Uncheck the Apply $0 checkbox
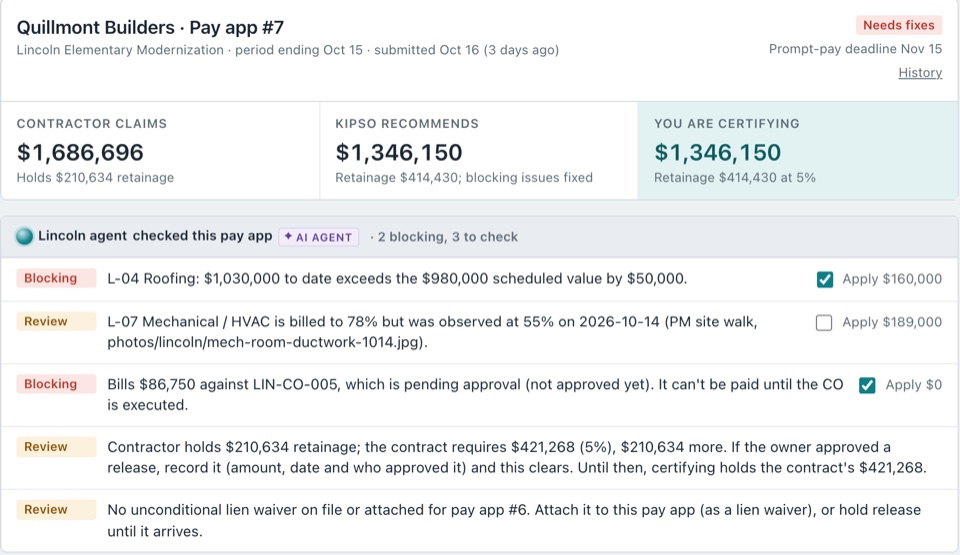This screenshot has width=960, height=555. pyautogui.click(x=867, y=385)
